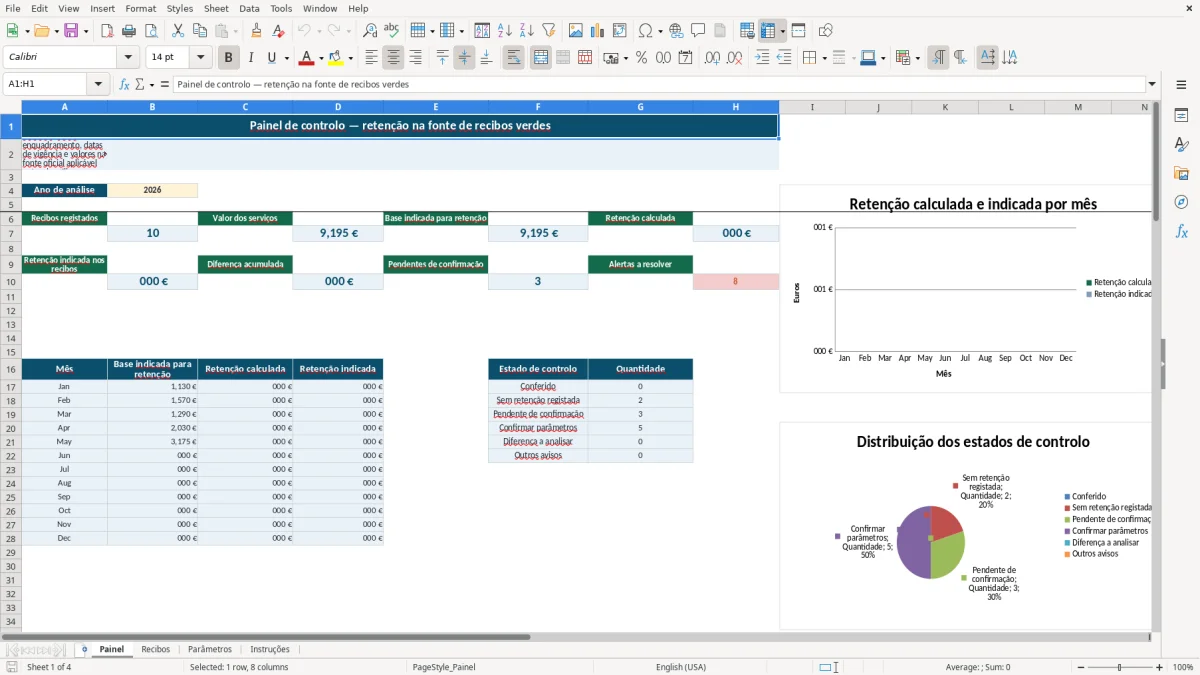Clear direct formatting icon

point(279,31)
